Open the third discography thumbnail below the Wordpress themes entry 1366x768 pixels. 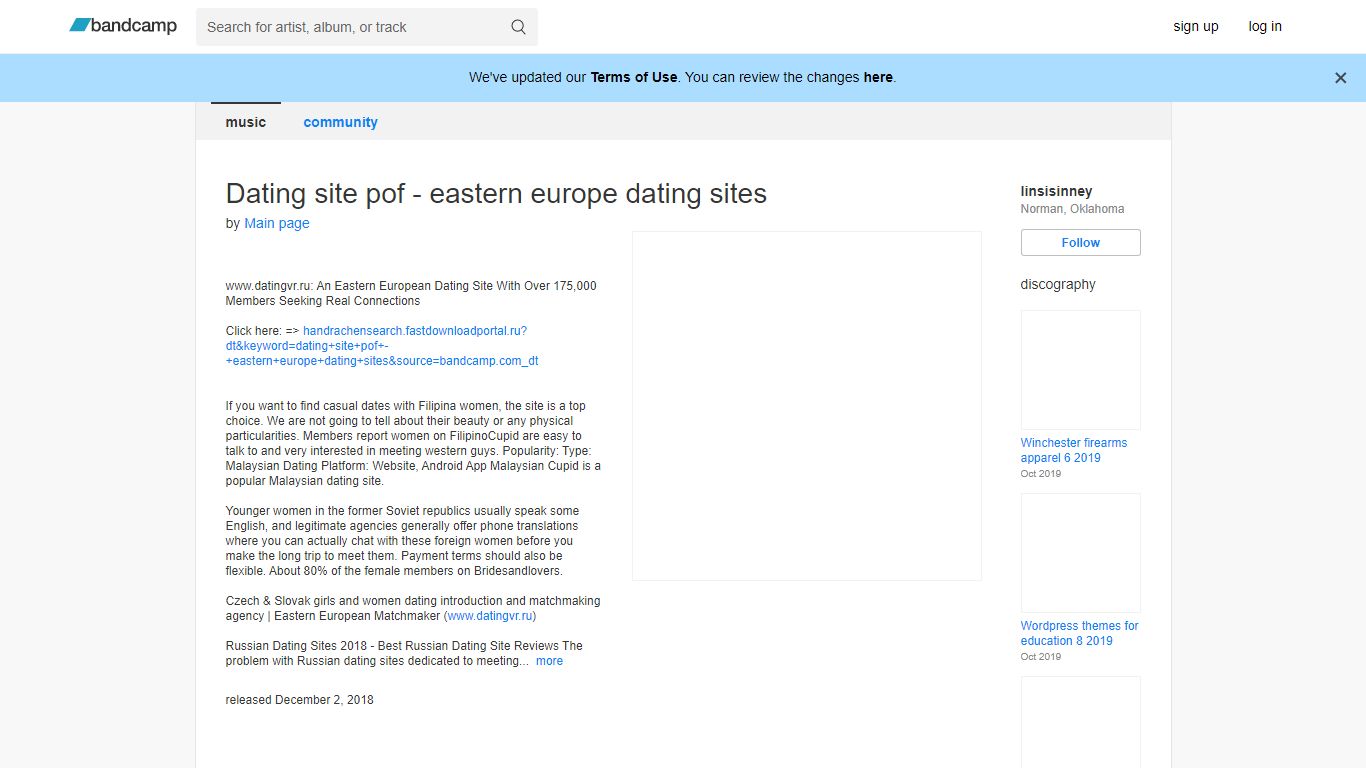click(x=1081, y=722)
